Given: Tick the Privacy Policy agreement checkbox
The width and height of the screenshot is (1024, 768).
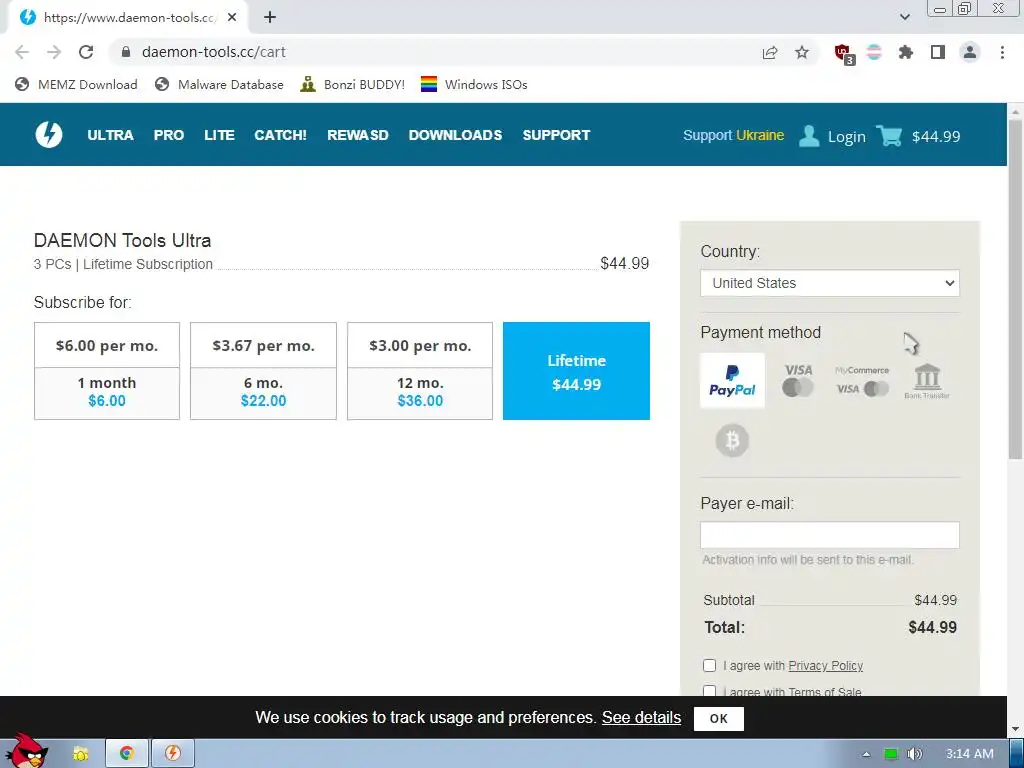Looking at the screenshot, I should click(x=709, y=665).
